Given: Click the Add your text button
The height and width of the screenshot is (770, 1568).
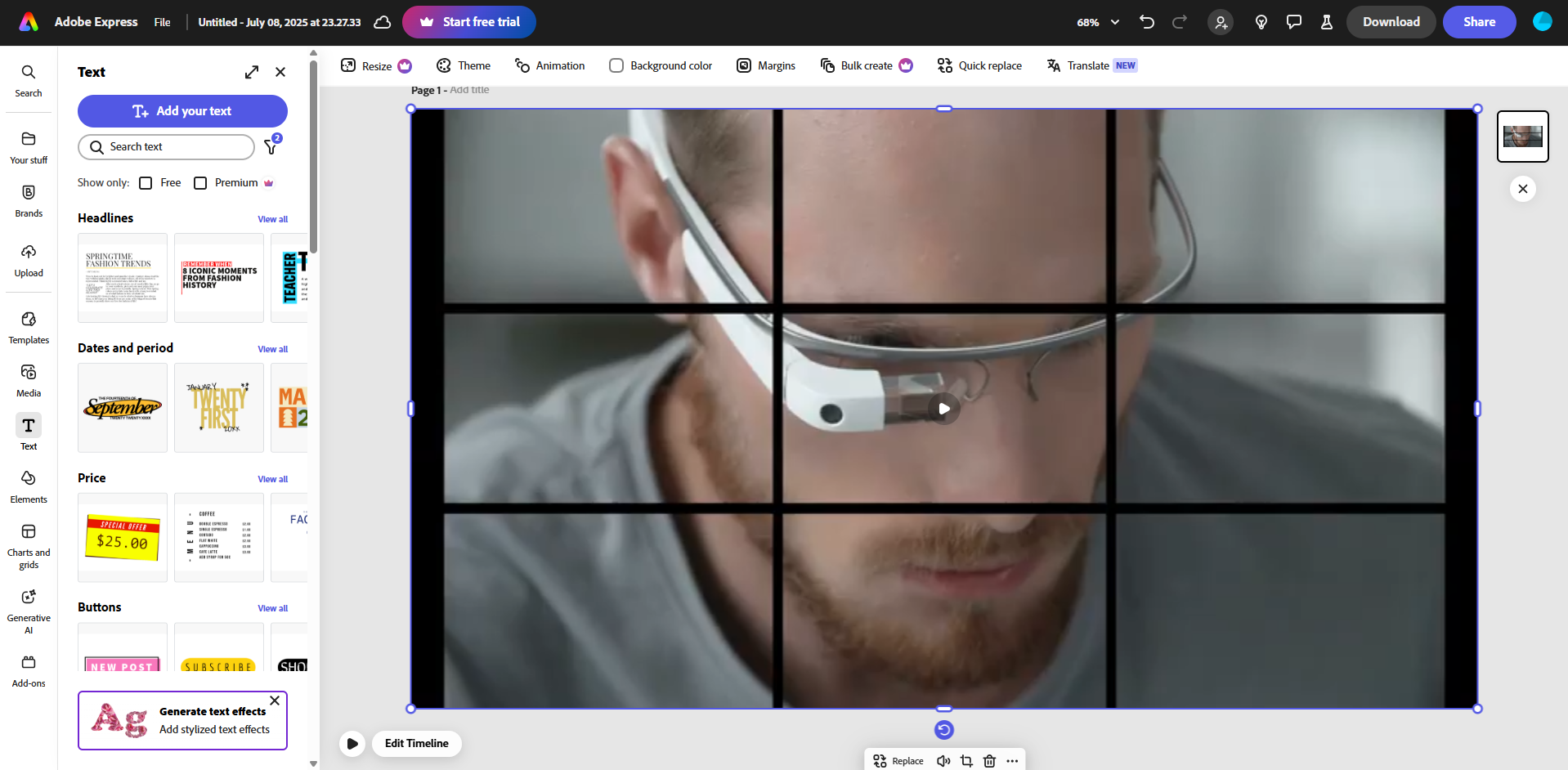Looking at the screenshot, I should pyautogui.click(x=182, y=110).
